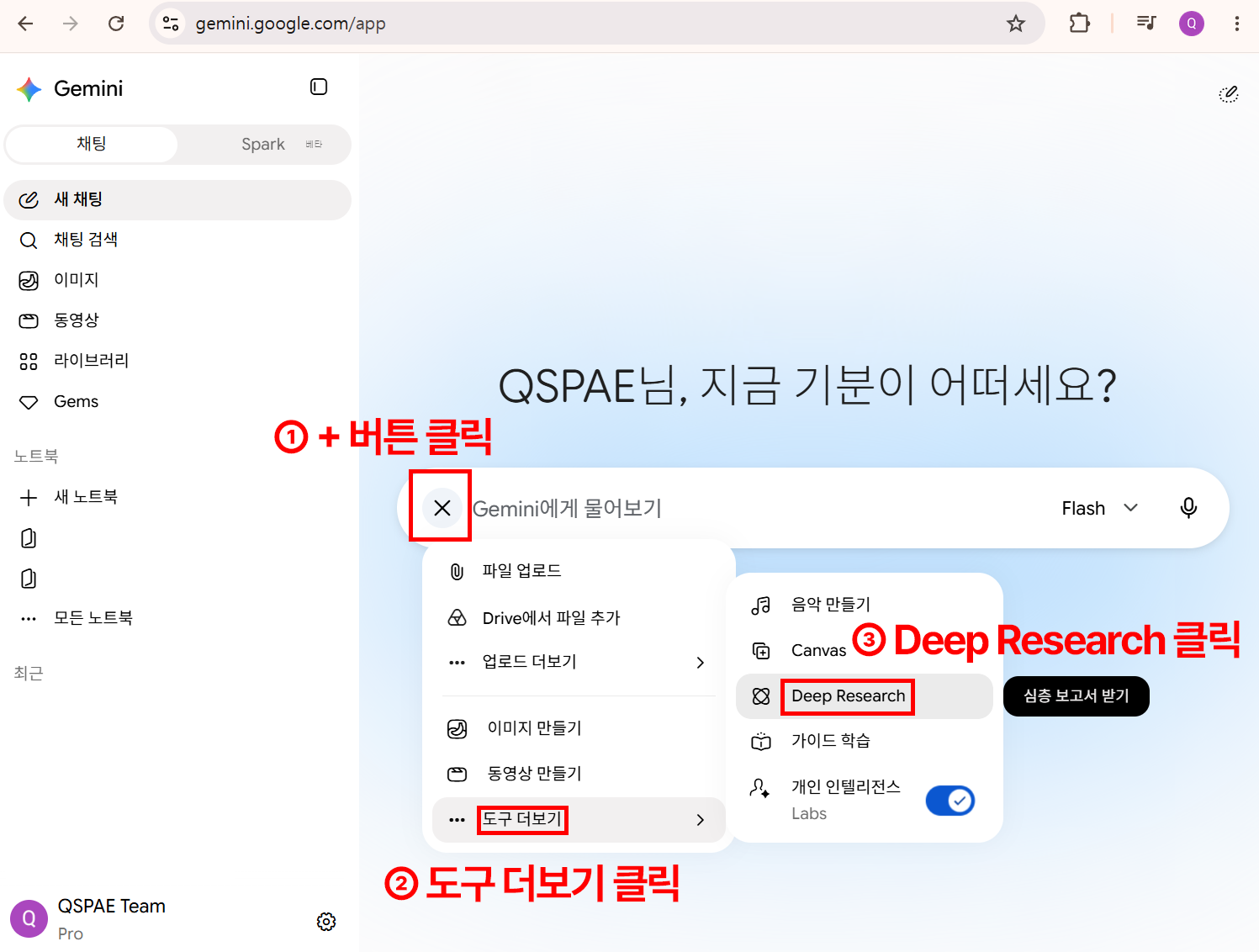Open 동영상 section in sidebar
This screenshot has height=952, width=1259.
point(177,320)
